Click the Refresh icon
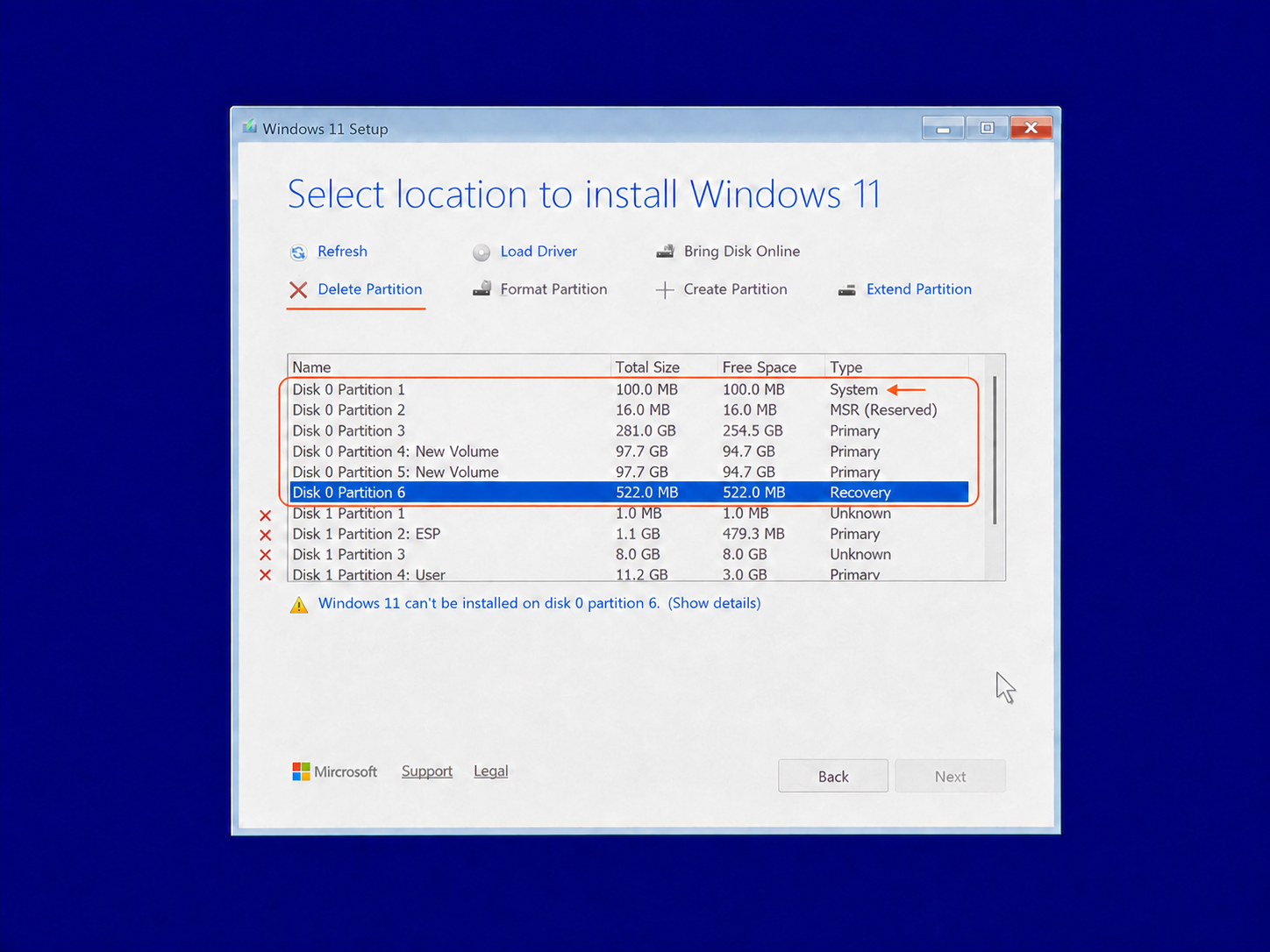The height and width of the screenshot is (952, 1270). pyautogui.click(x=298, y=252)
